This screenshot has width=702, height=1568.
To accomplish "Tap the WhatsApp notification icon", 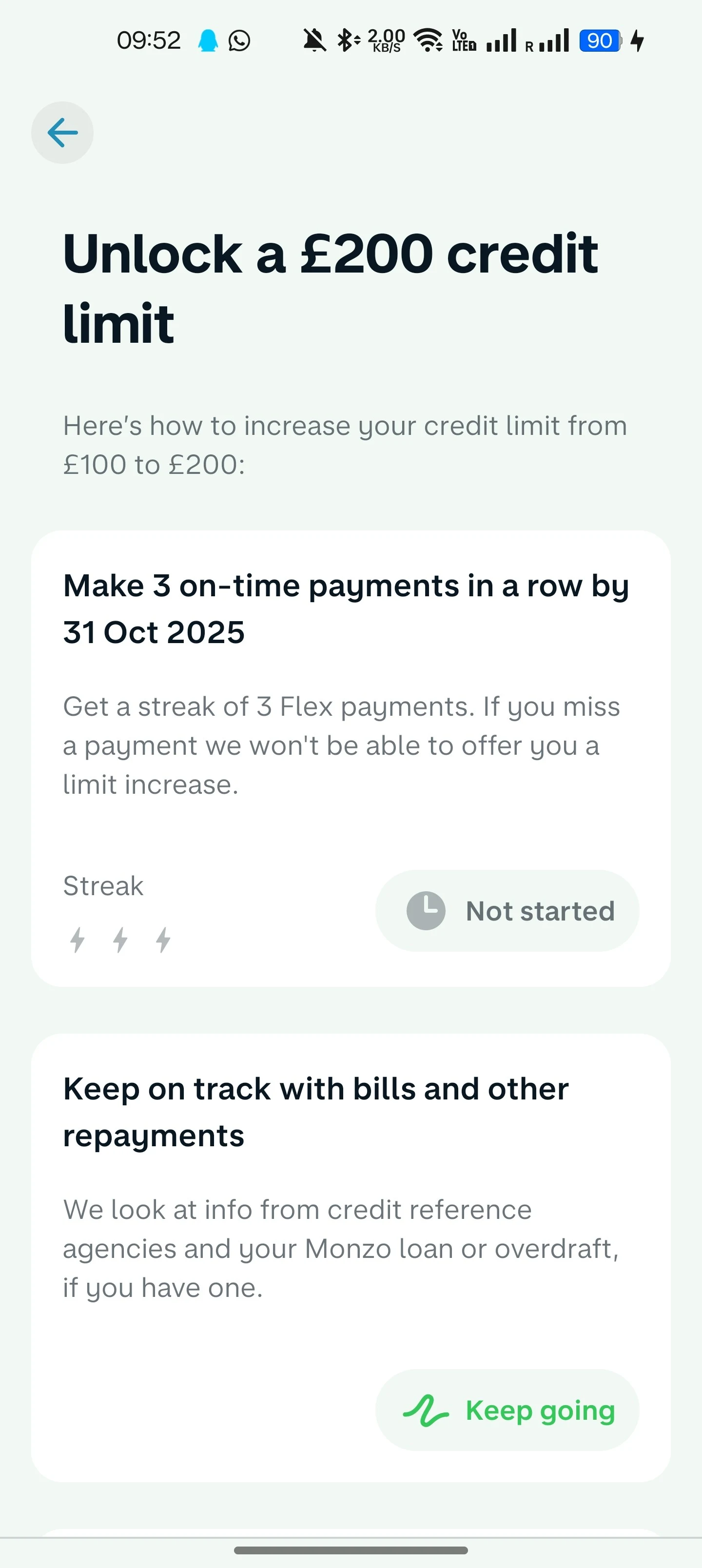I will tap(239, 41).
